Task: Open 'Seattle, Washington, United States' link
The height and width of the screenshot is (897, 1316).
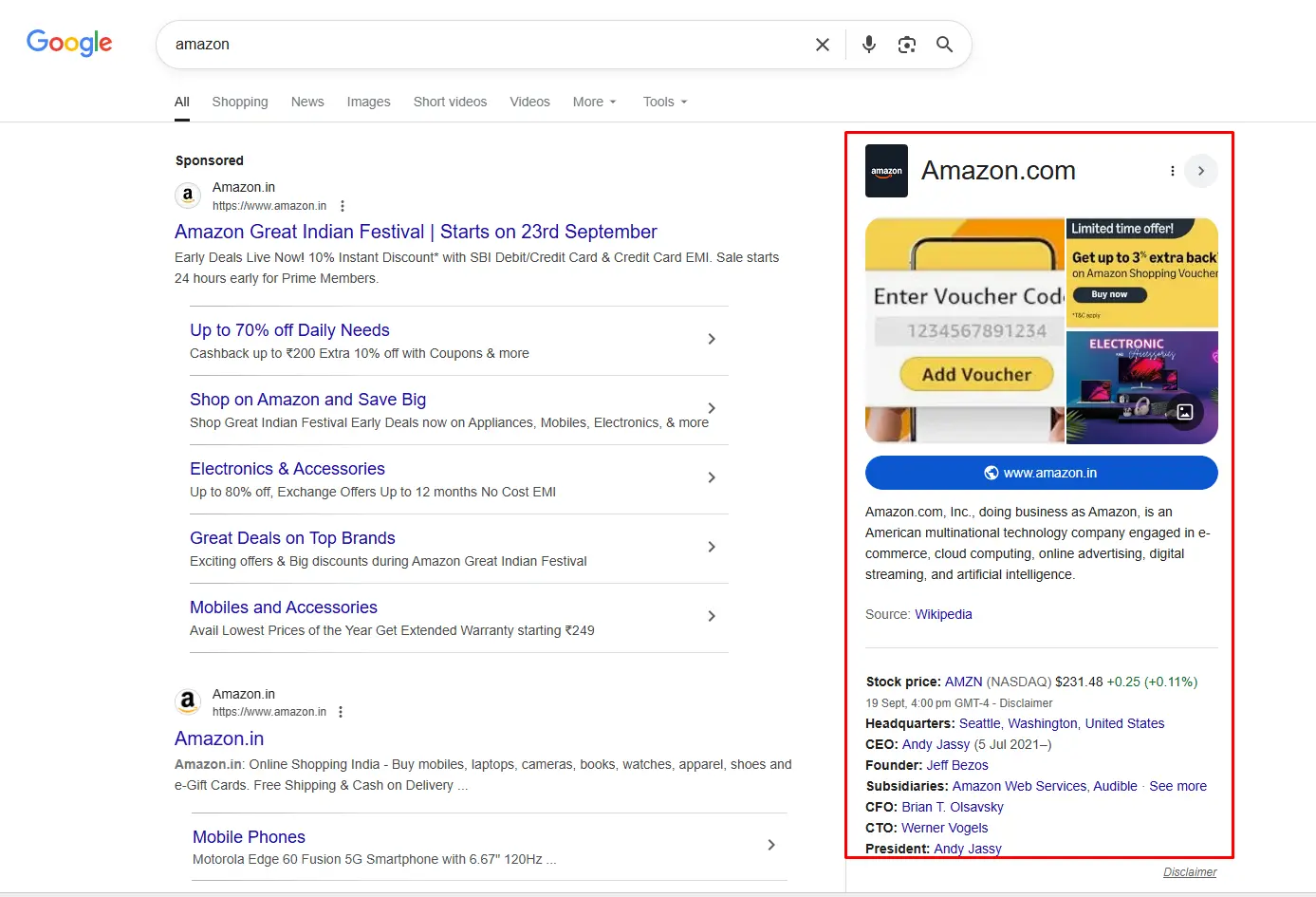Action: coord(1062,723)
